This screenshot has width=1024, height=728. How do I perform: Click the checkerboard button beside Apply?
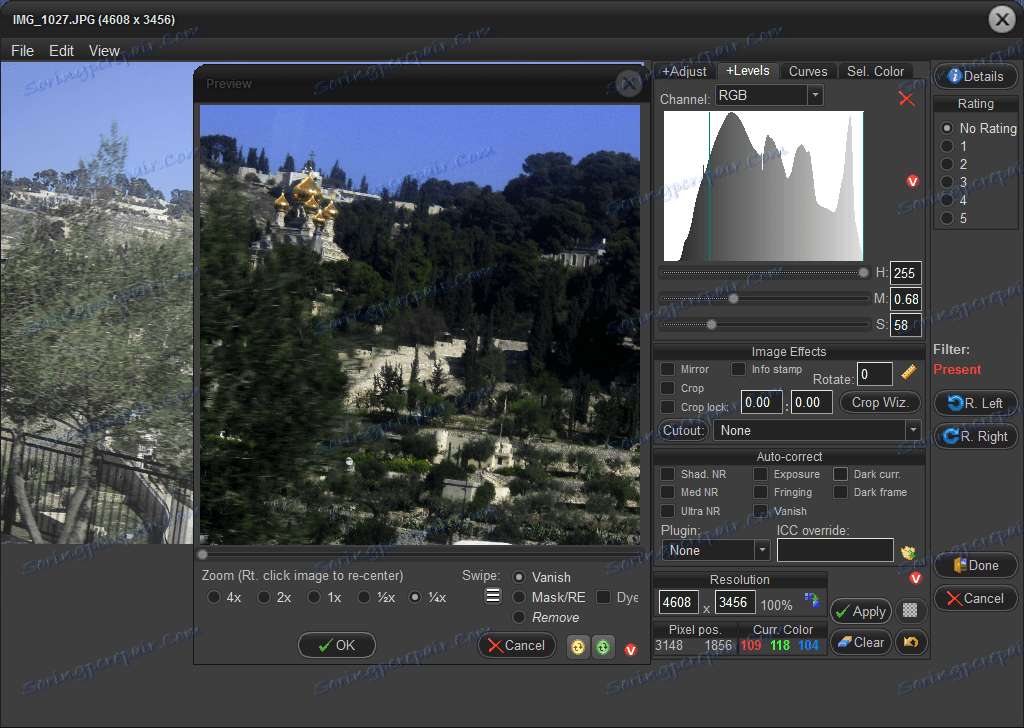coord(910,611)
